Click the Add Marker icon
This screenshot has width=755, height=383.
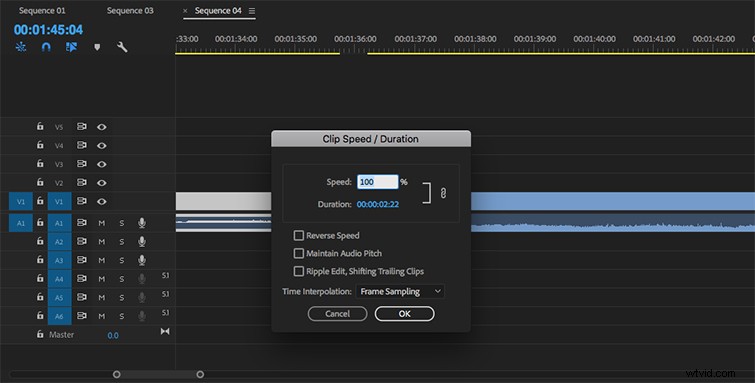(97, 47)
